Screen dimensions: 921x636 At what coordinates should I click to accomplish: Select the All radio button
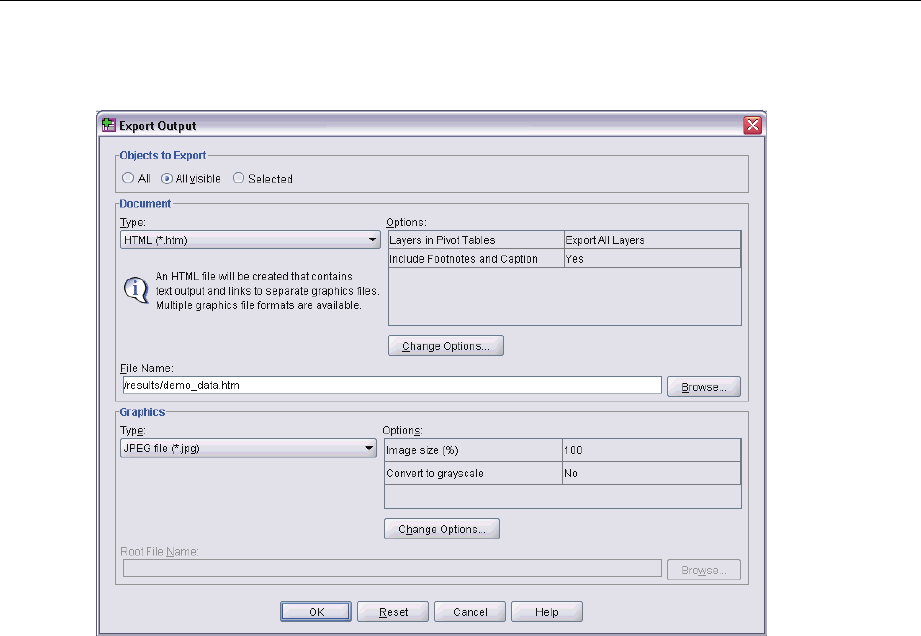pyautogui.click(x=127, y=178)
